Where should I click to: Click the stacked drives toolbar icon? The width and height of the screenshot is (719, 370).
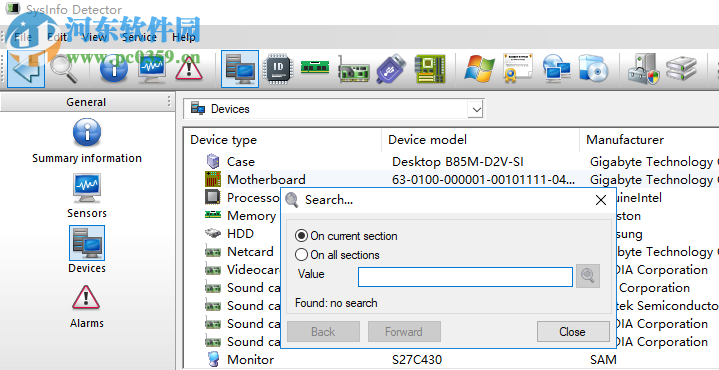[681, 69]
